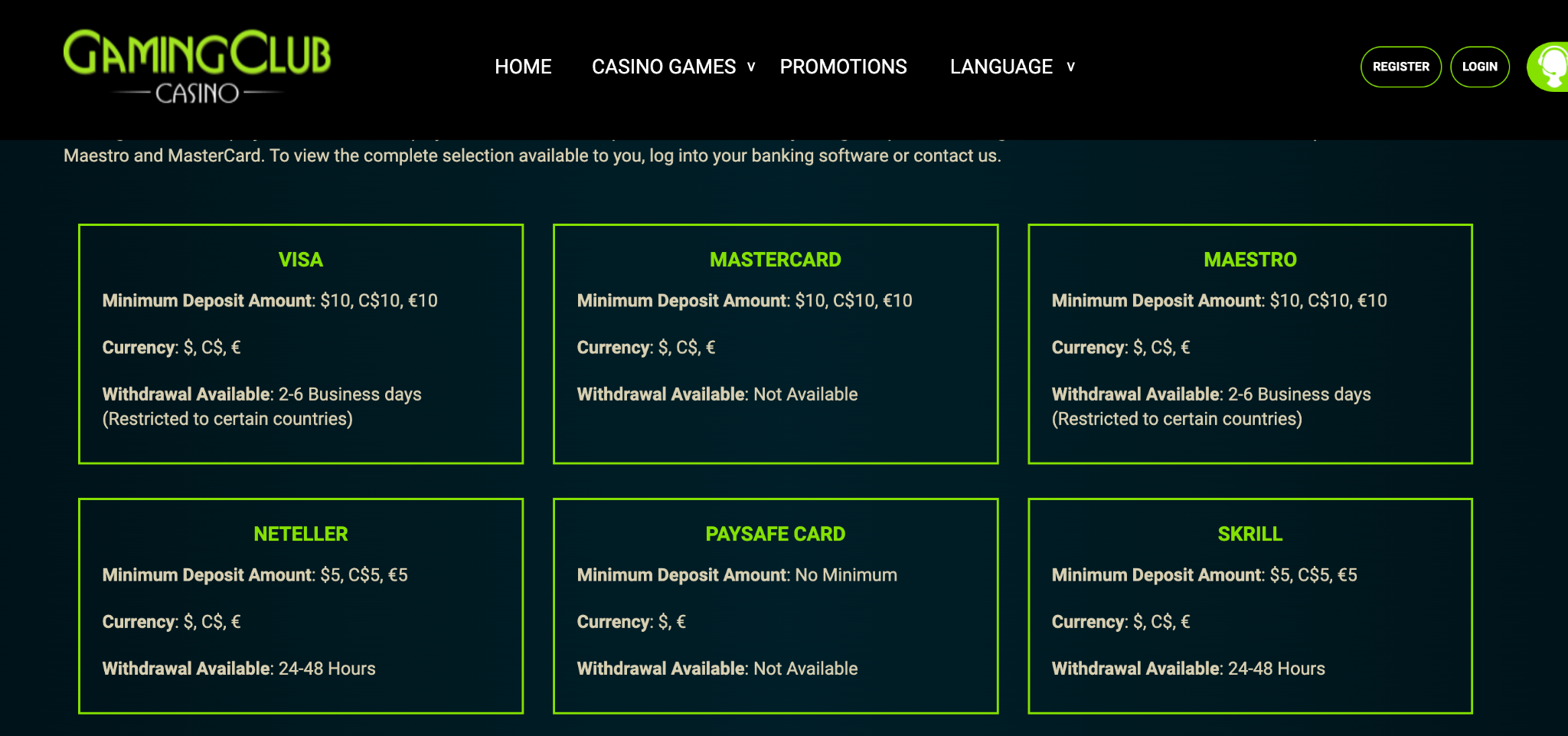Select the VISA payment card
Viewport: 1568px width, 736px height.
click(x=300, y=342)
